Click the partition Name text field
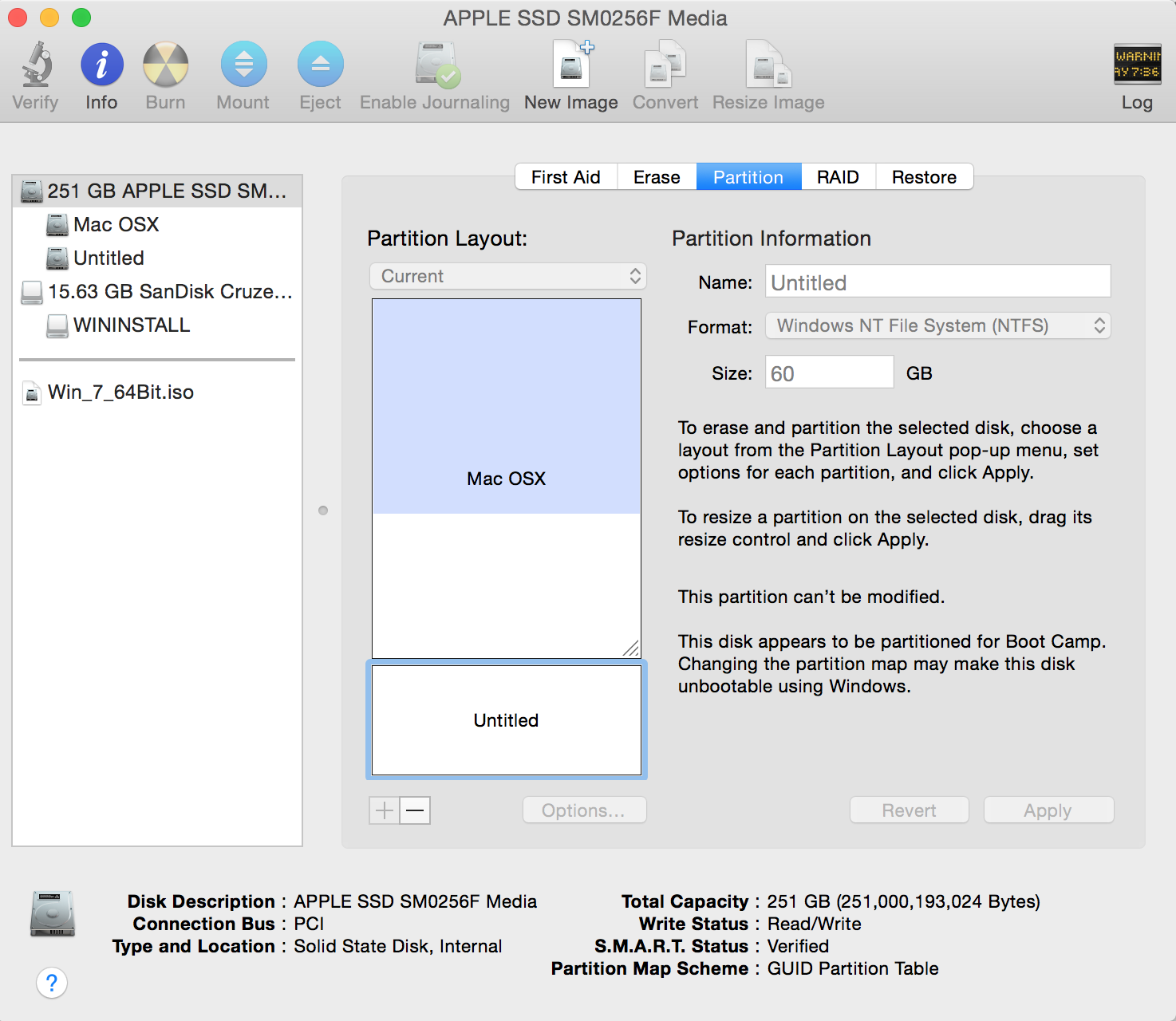1176x1021 pixels. [937, 282]
